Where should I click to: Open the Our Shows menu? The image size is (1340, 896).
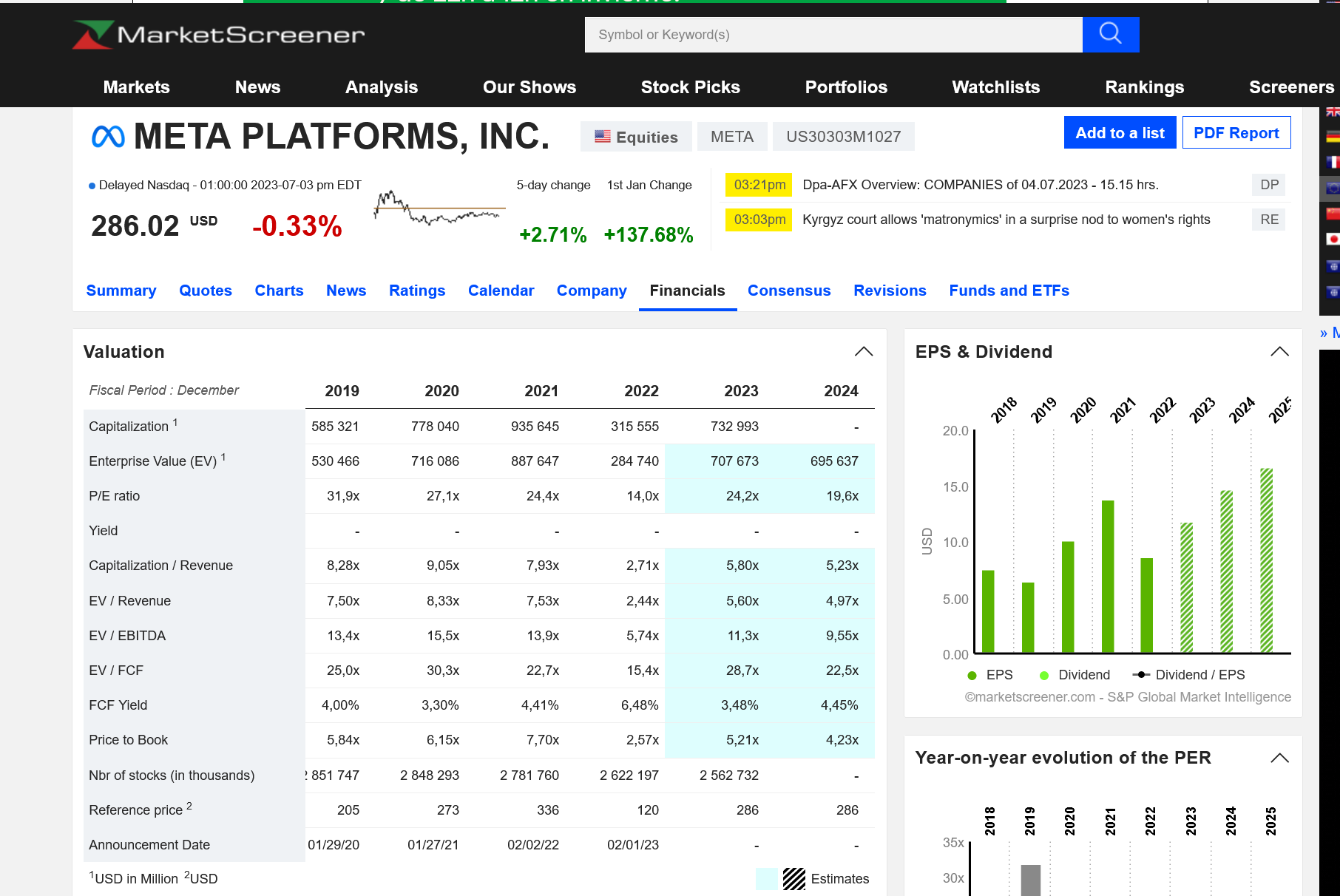point(529,87)
